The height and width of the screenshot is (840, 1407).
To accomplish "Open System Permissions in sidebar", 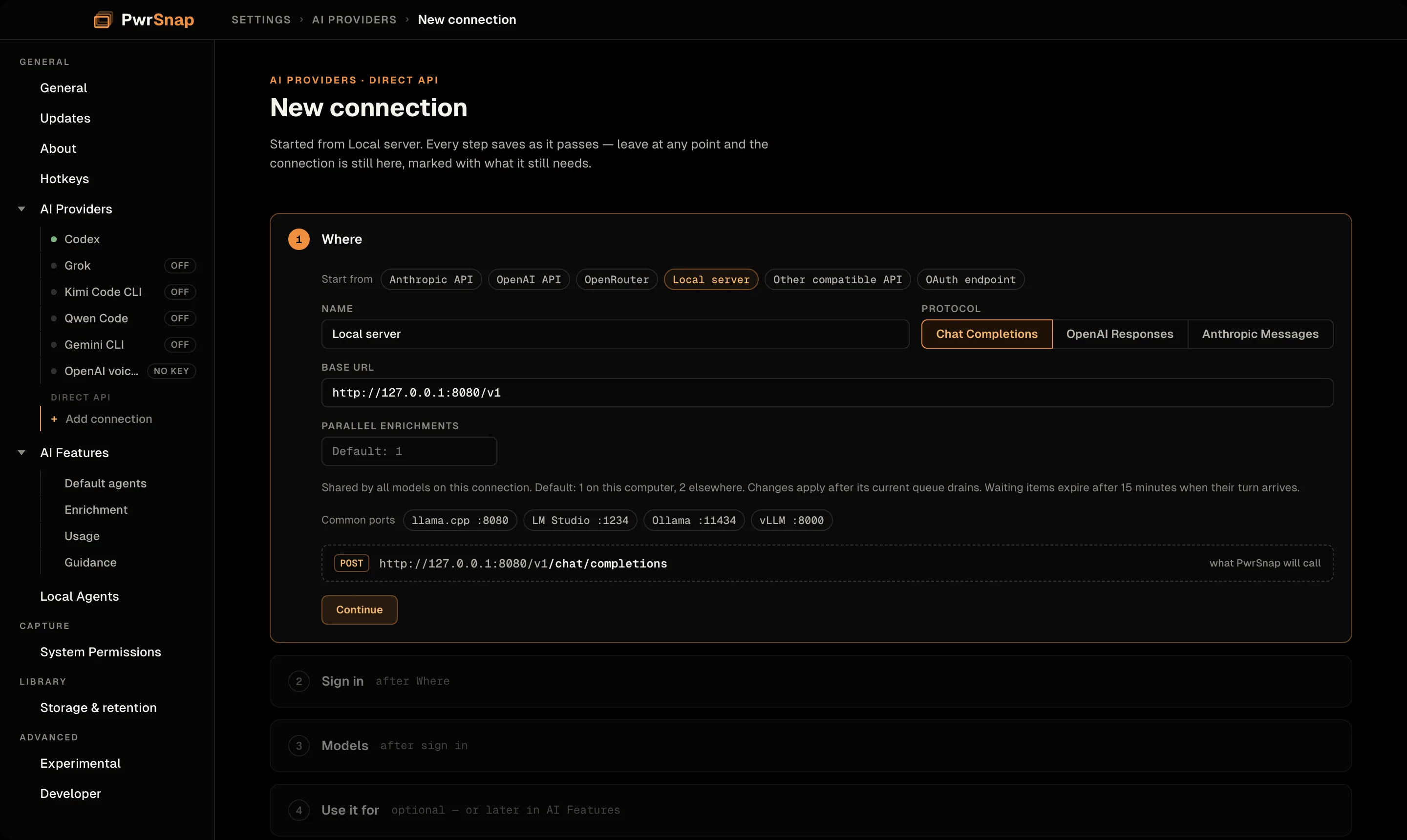I will 100,652.
